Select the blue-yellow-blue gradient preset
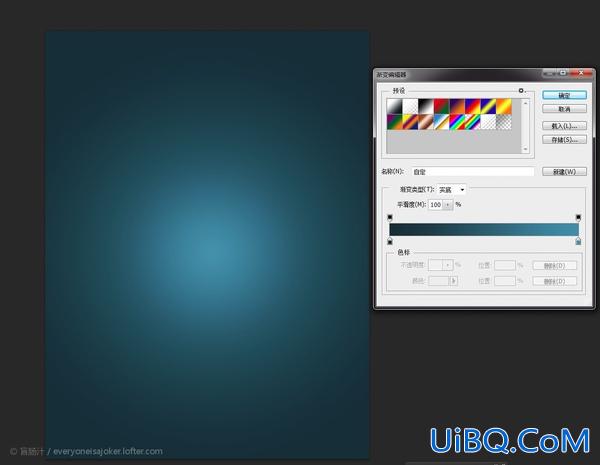600x465 pixels. [x=489, y=106]
